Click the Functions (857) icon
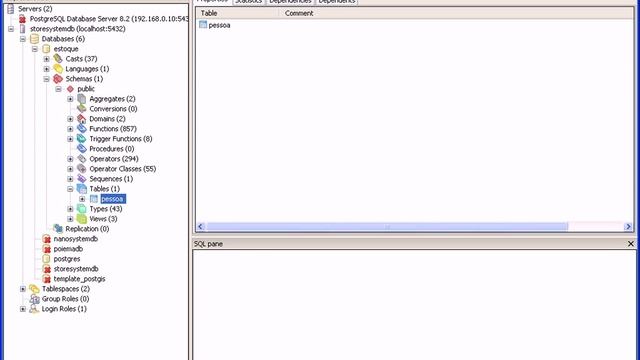Screen dimensions: 640x360 click(x=82, y=129)
